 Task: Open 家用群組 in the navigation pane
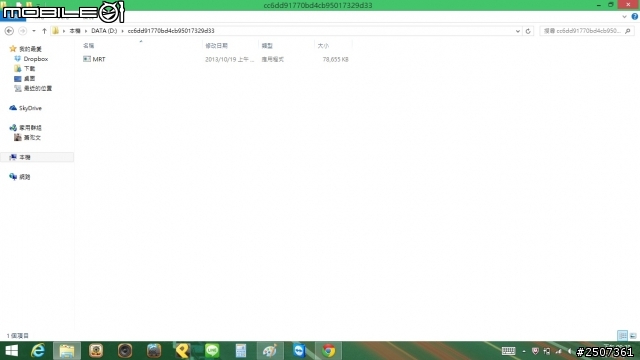pyautogui.click(x=30, y=128)
